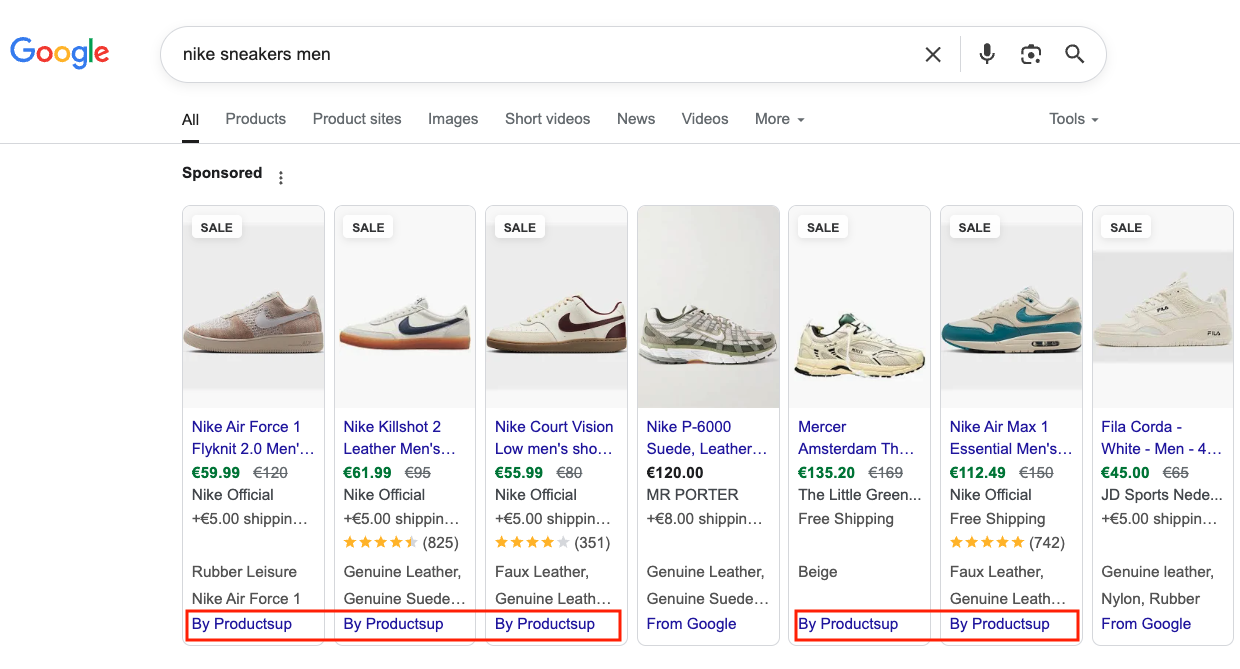Click the Google logo
This screenshot has width=1240, height=669.
pos(60,53)
